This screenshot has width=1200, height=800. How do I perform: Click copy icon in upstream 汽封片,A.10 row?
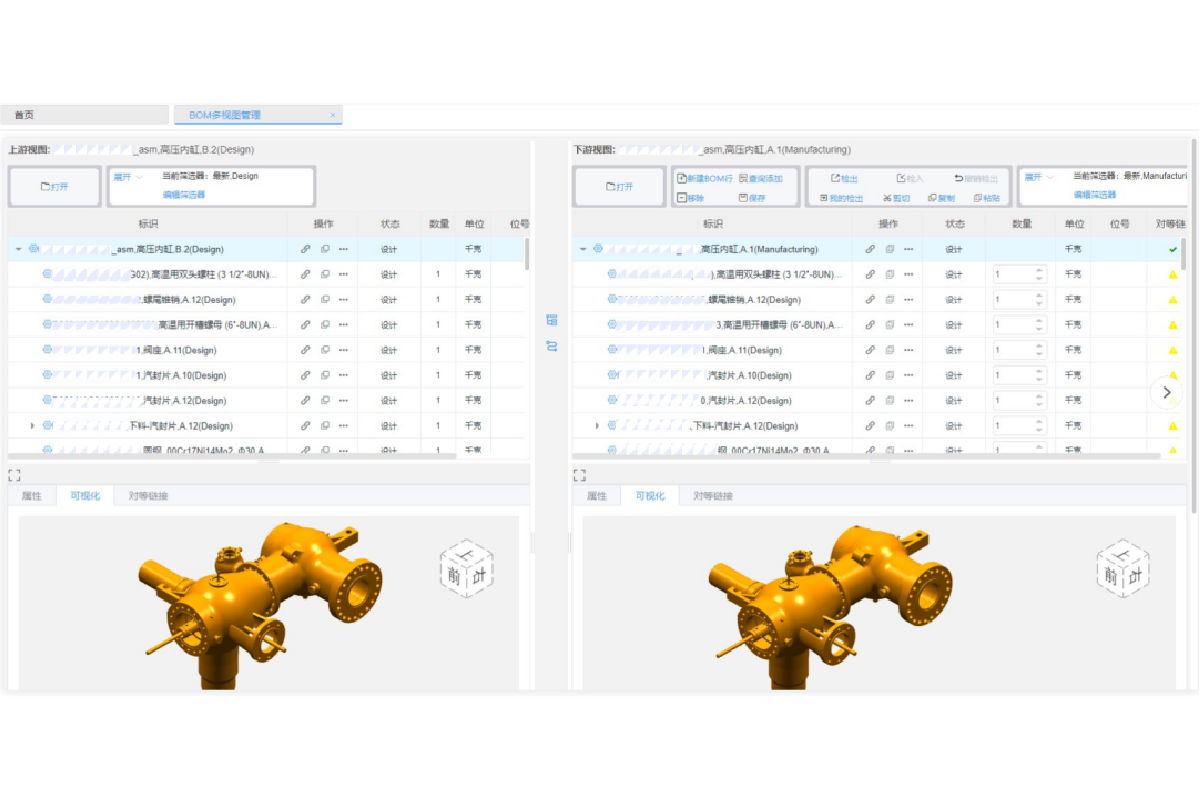coord(325,375)
